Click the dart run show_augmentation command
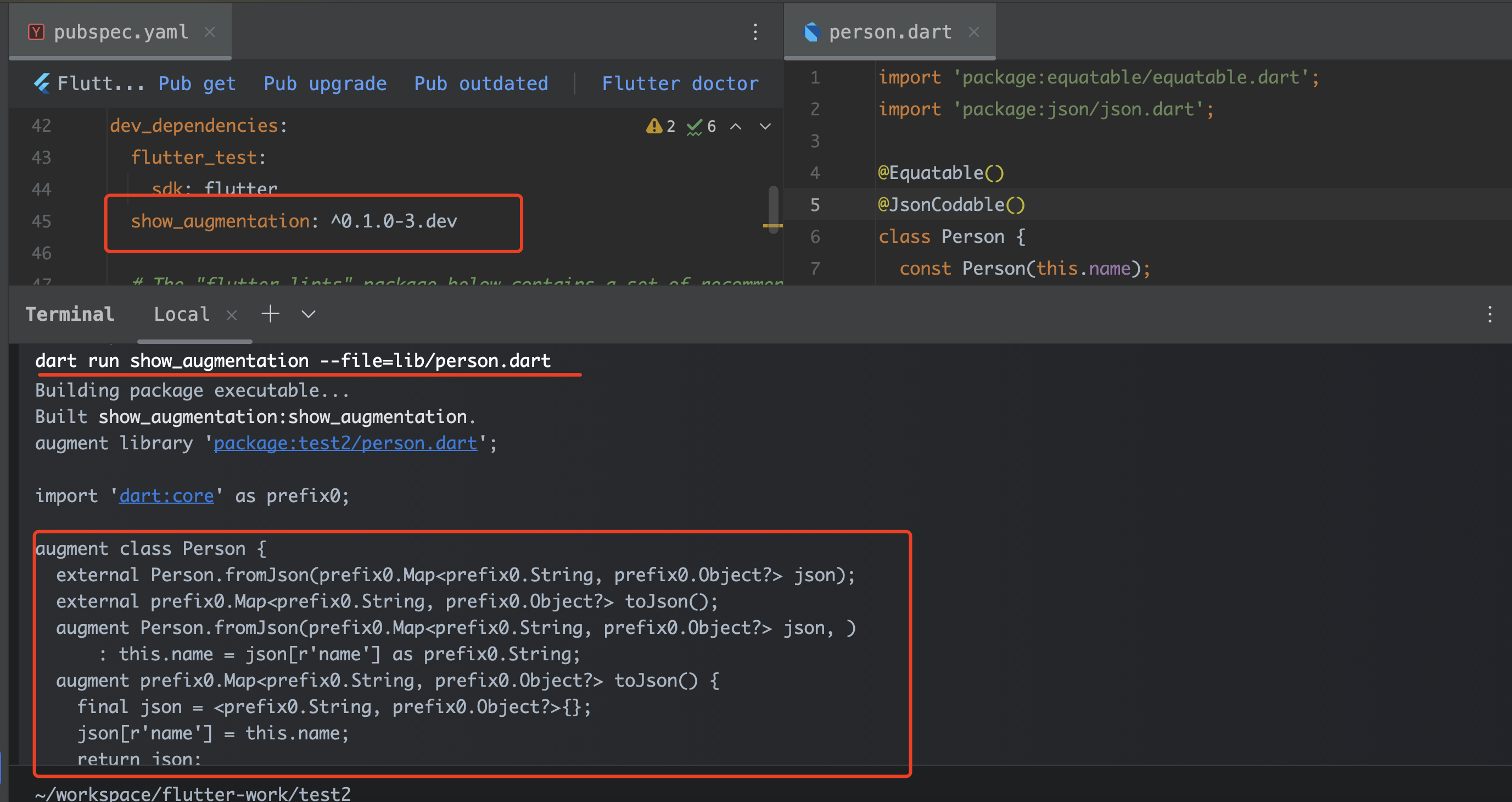 pos(293,360)
